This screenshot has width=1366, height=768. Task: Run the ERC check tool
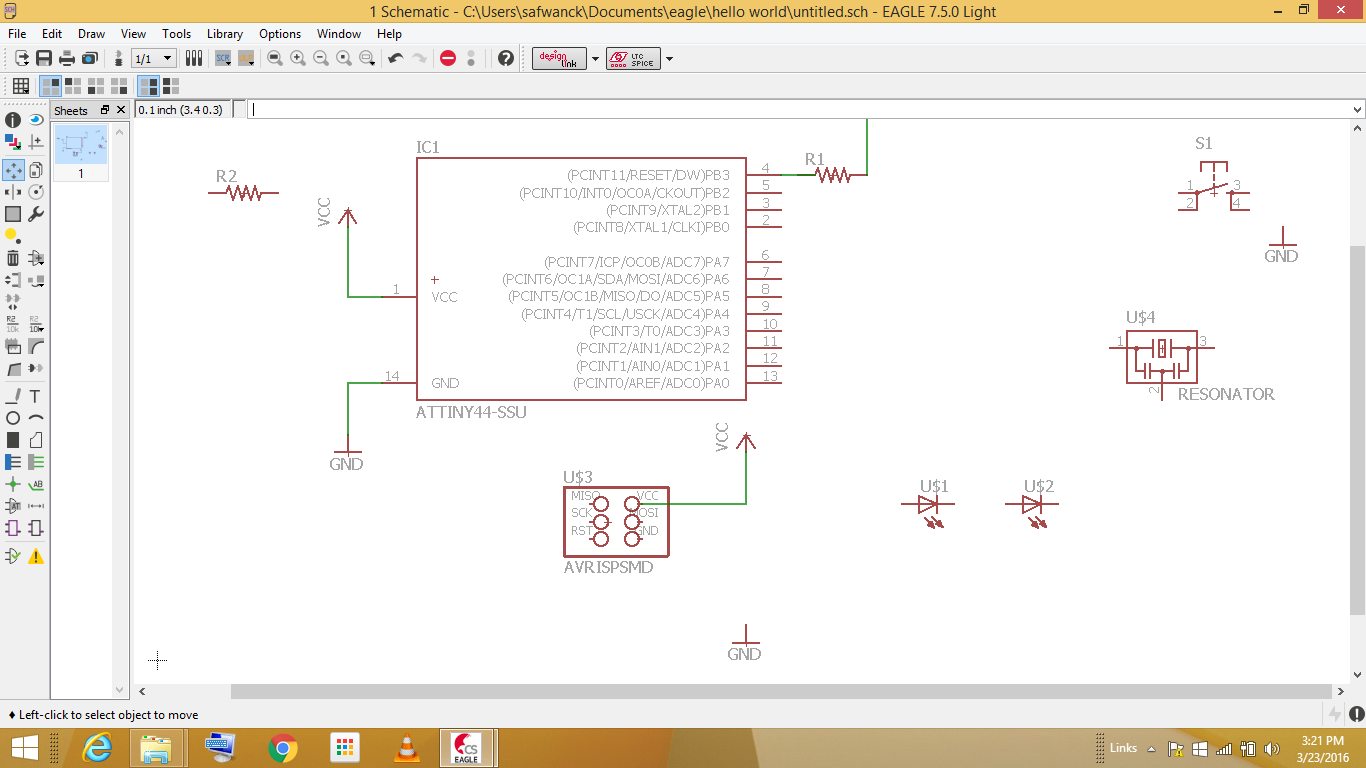pos(13,556)
